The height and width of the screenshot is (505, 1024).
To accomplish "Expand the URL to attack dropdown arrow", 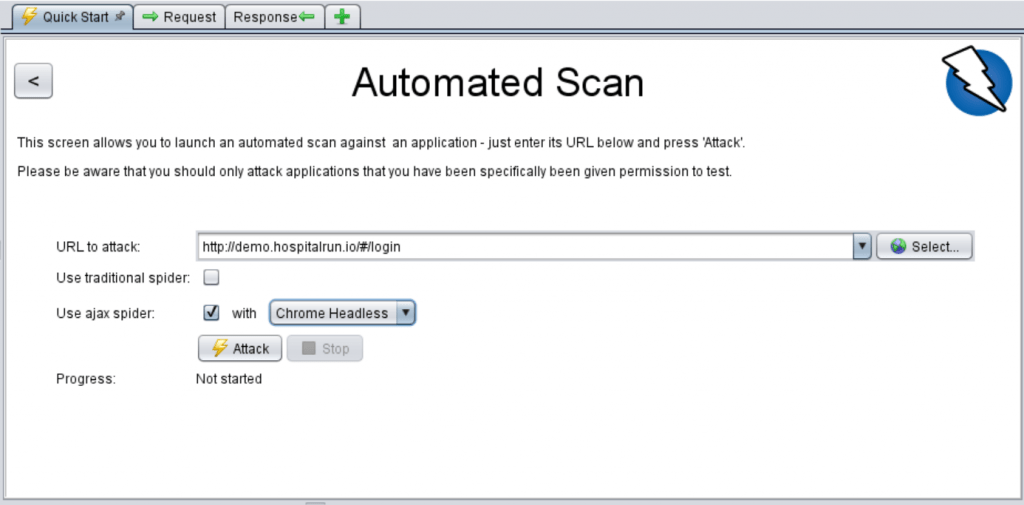I will point(862,246).
